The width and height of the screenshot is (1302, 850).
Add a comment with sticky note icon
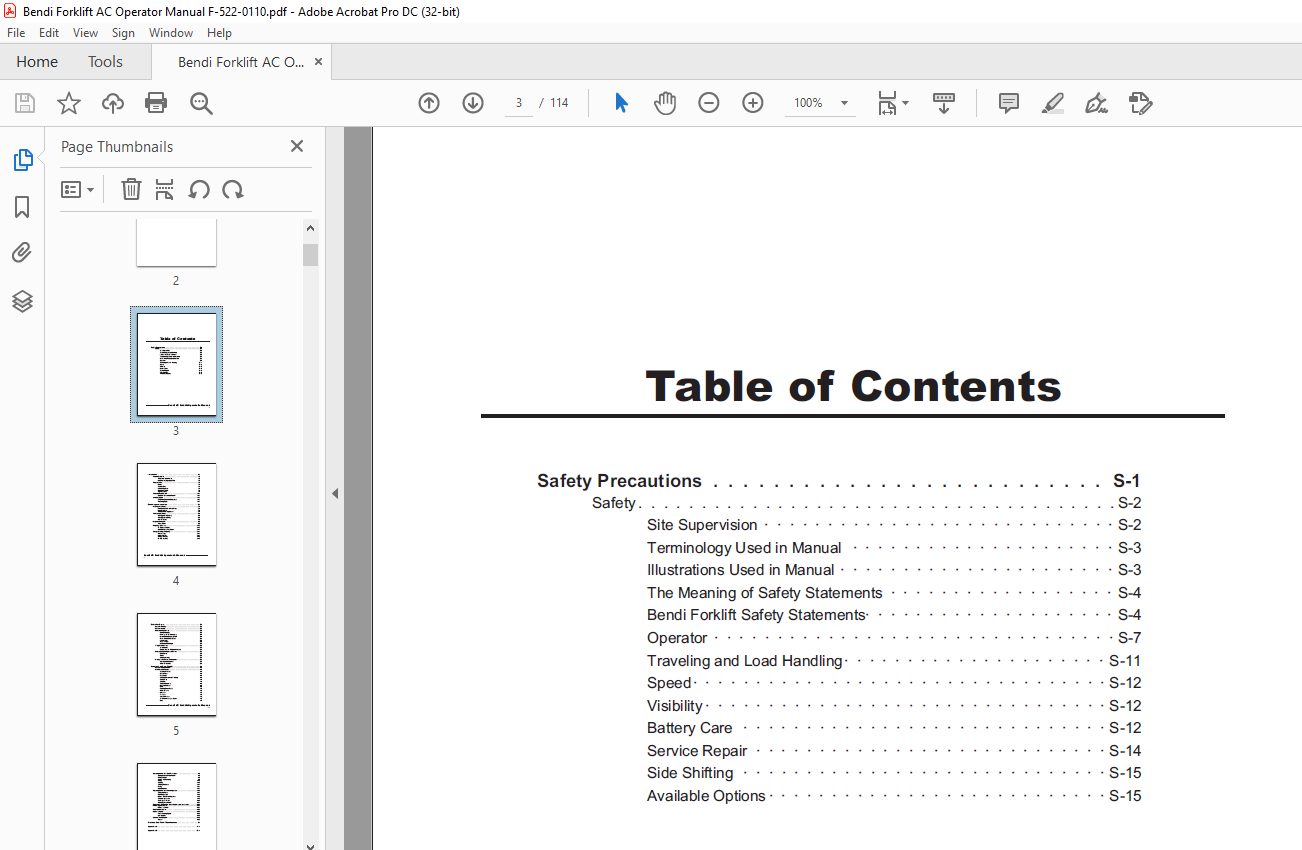coord(1009,103)
